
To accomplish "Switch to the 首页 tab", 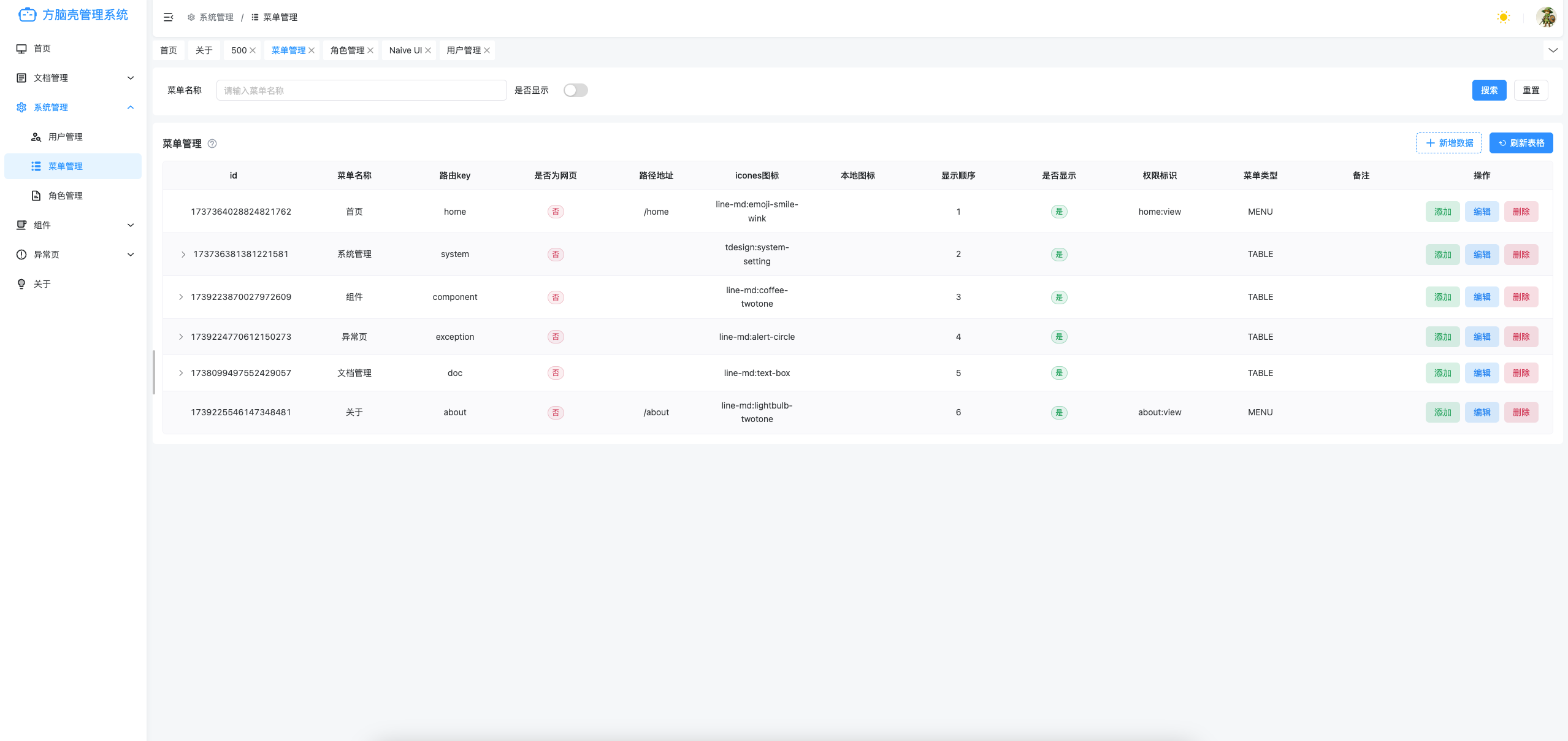I will pyautogui.click(x=169, y=50).
